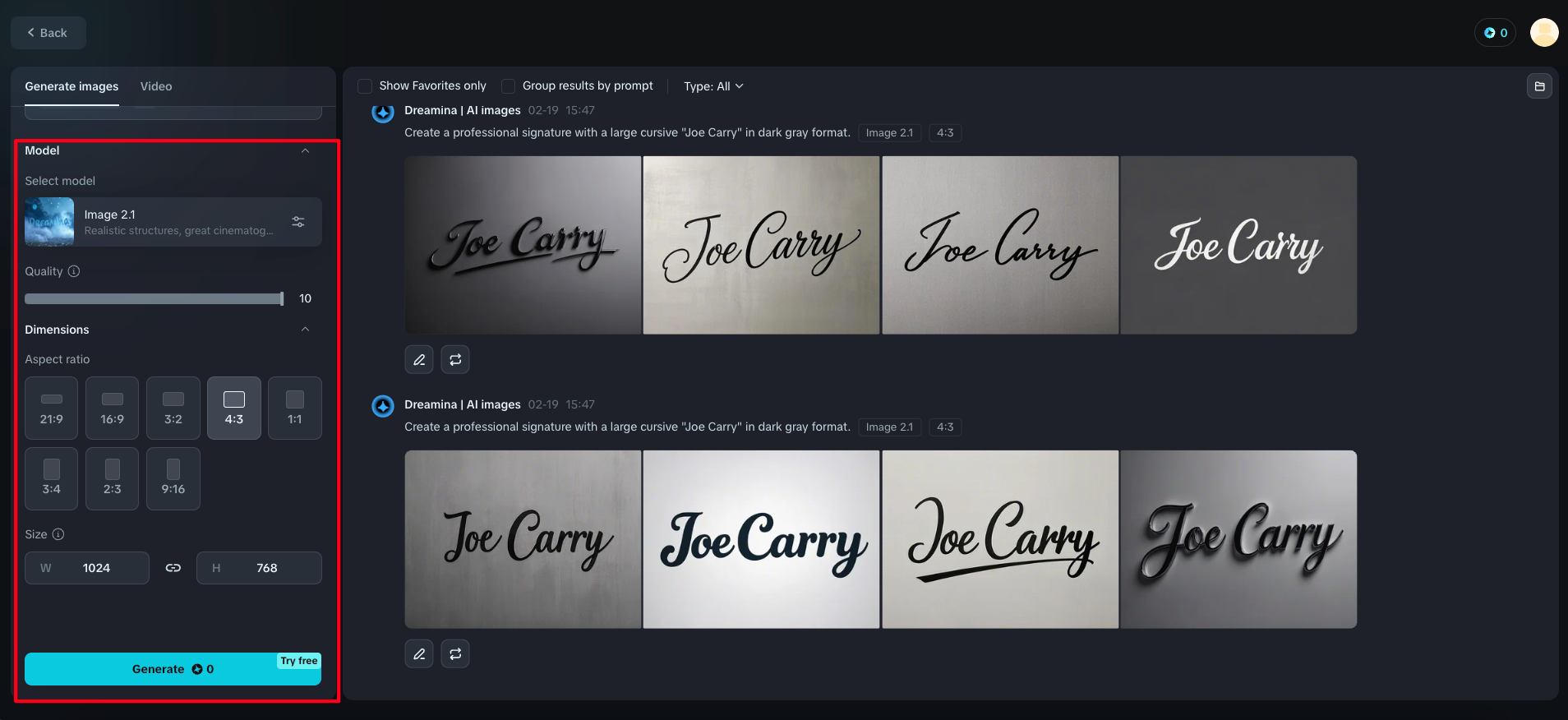Click the "Aspect ratio" label
This screenshot has width=1568, height=720.
pyautogui.click(x=58, y=359)
